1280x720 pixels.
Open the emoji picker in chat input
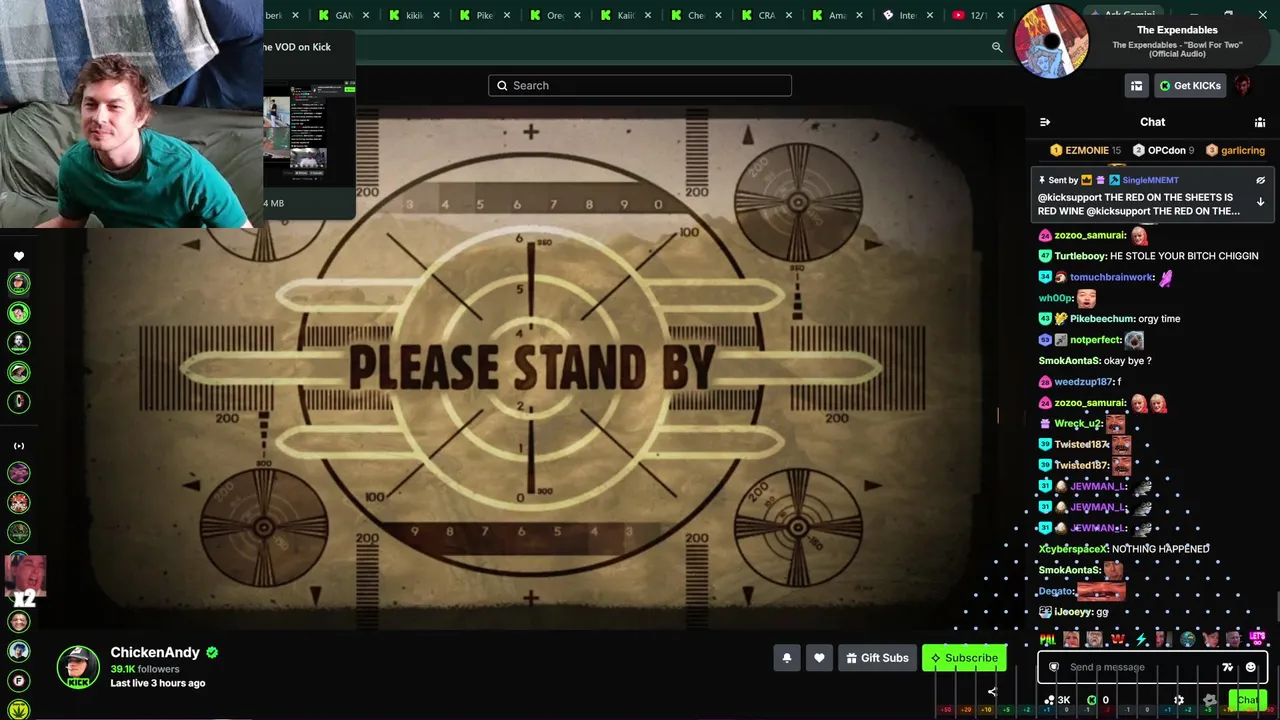click(x=1250, y=667)
